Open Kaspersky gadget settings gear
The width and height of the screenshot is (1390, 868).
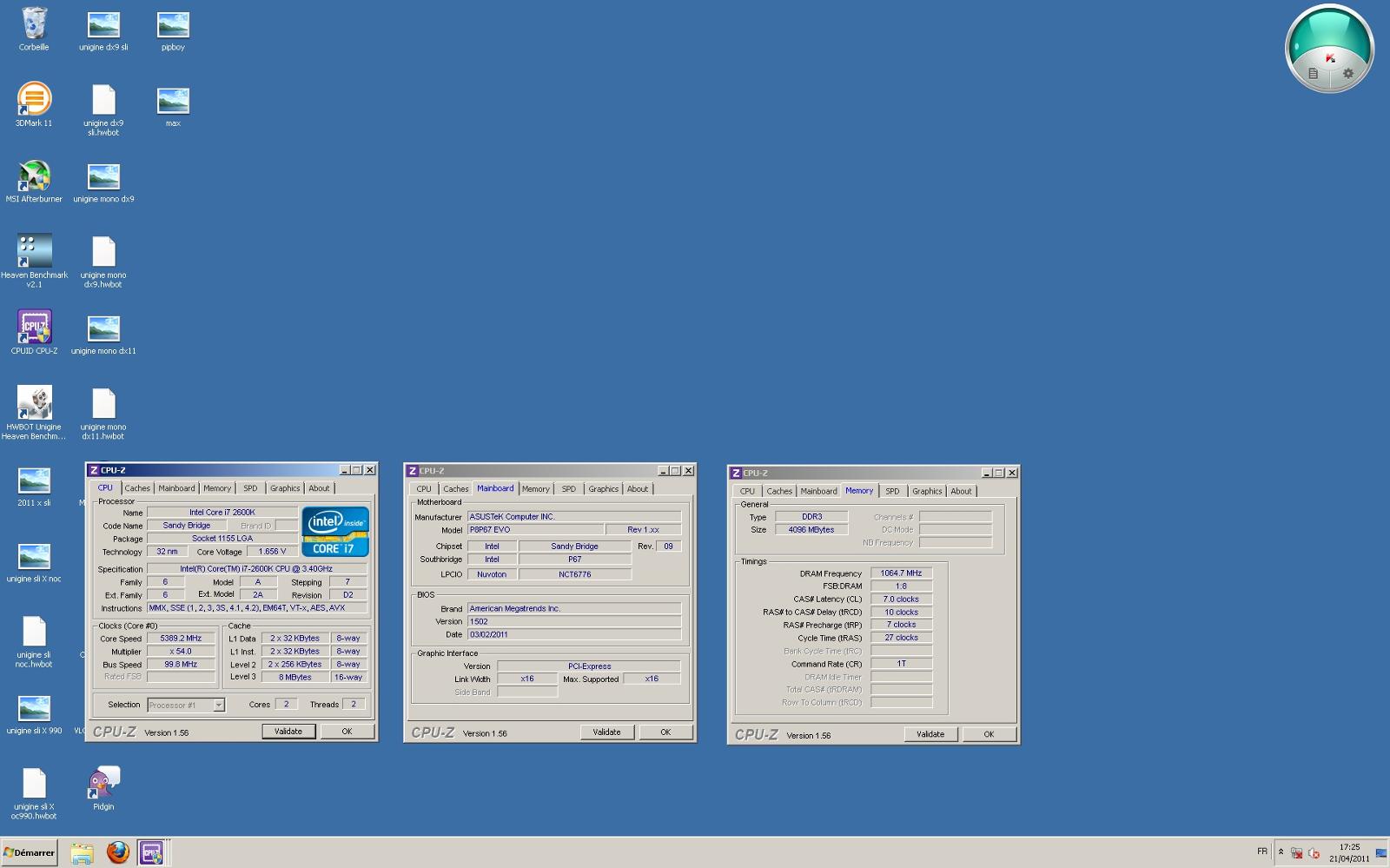[1348, 74]
